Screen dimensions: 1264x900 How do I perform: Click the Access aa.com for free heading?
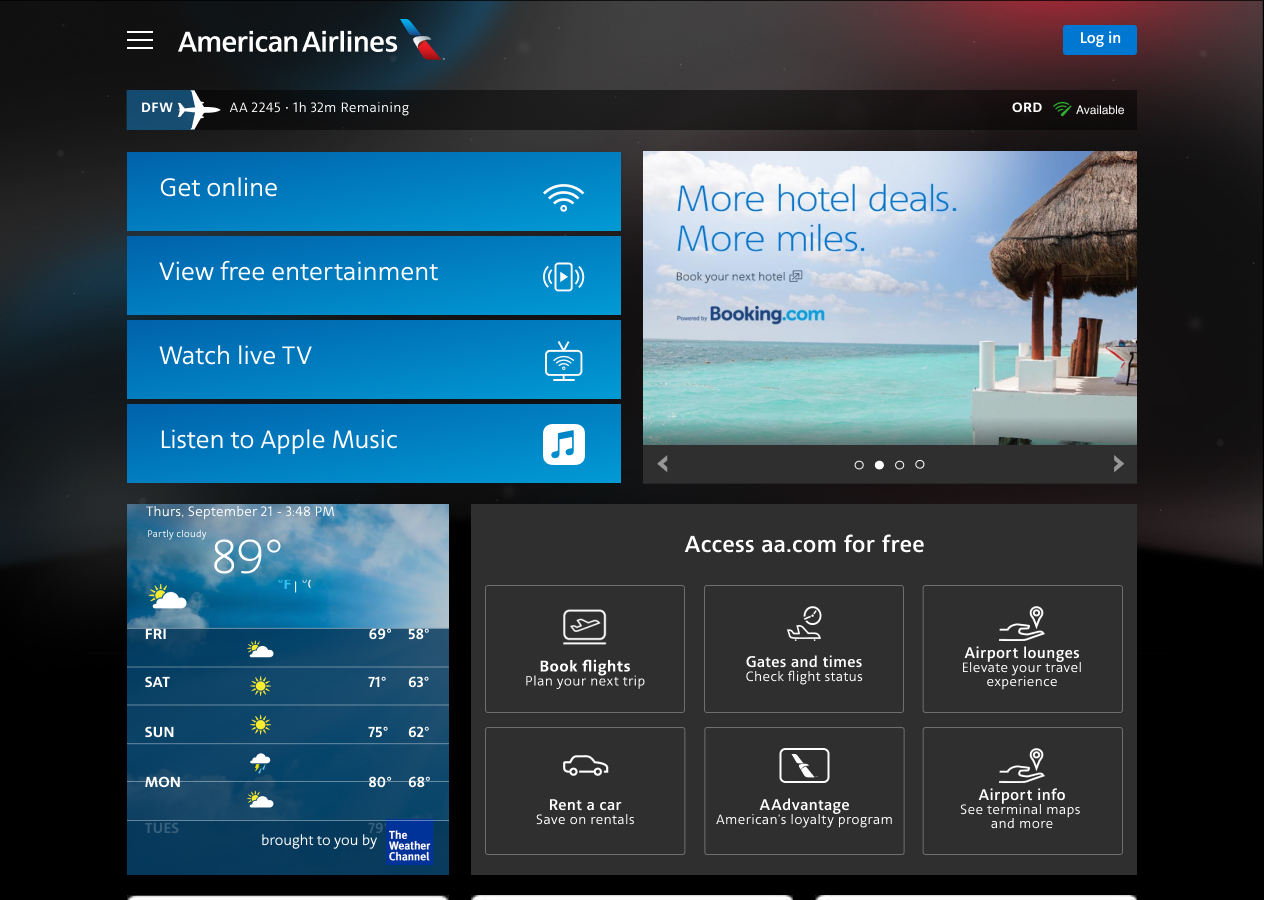(804, 545)
